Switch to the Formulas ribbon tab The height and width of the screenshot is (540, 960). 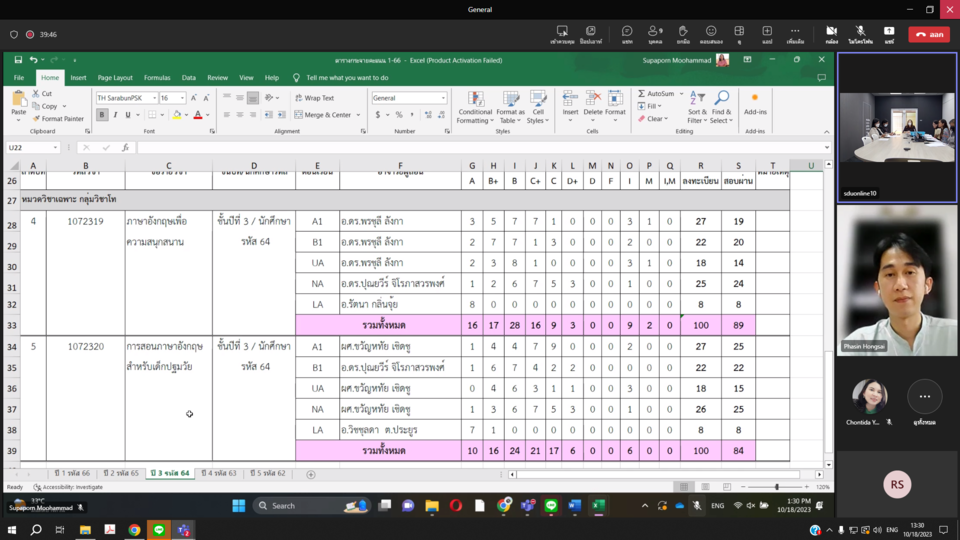(x=157, y=78)
